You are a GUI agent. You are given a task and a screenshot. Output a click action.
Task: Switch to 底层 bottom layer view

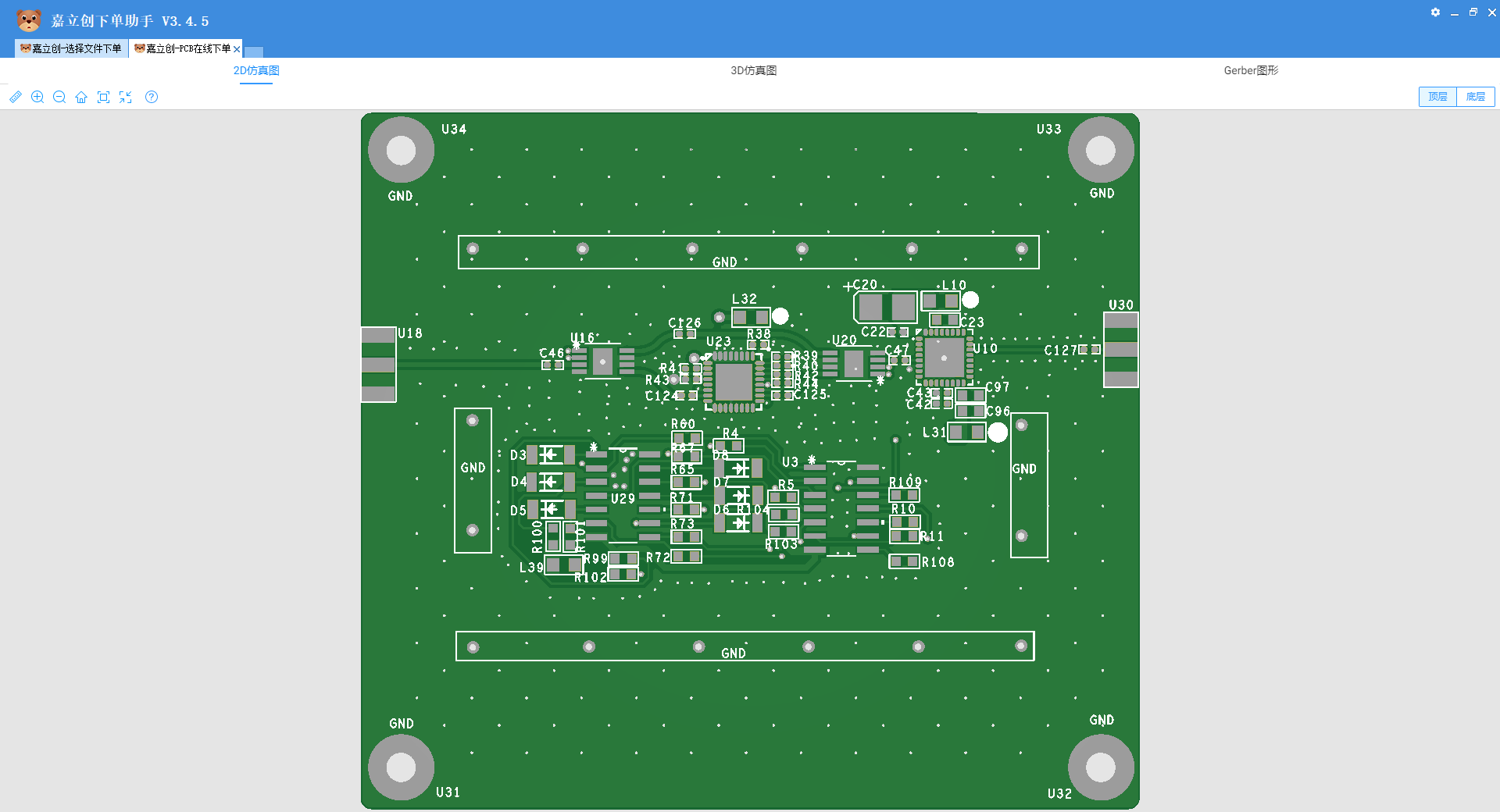pyautogui.click(x=1475, y=97)
